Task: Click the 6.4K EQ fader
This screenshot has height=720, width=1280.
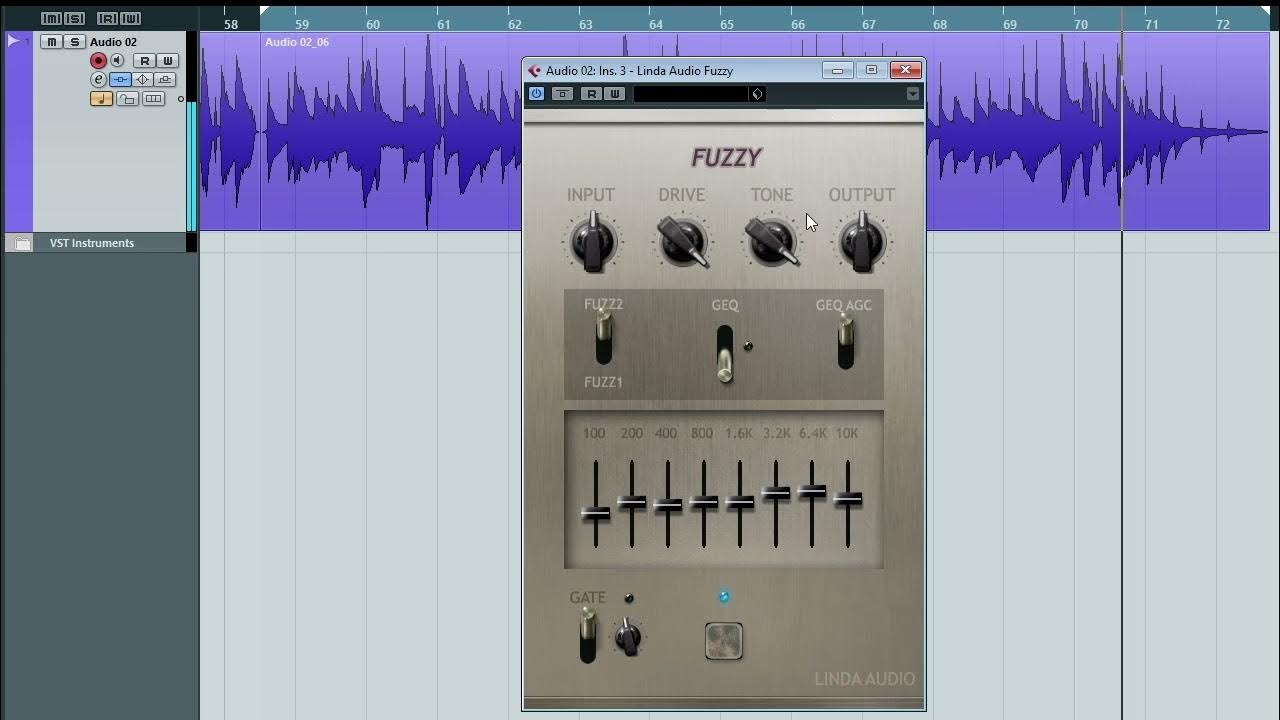Action: click(x=812, y=491)
